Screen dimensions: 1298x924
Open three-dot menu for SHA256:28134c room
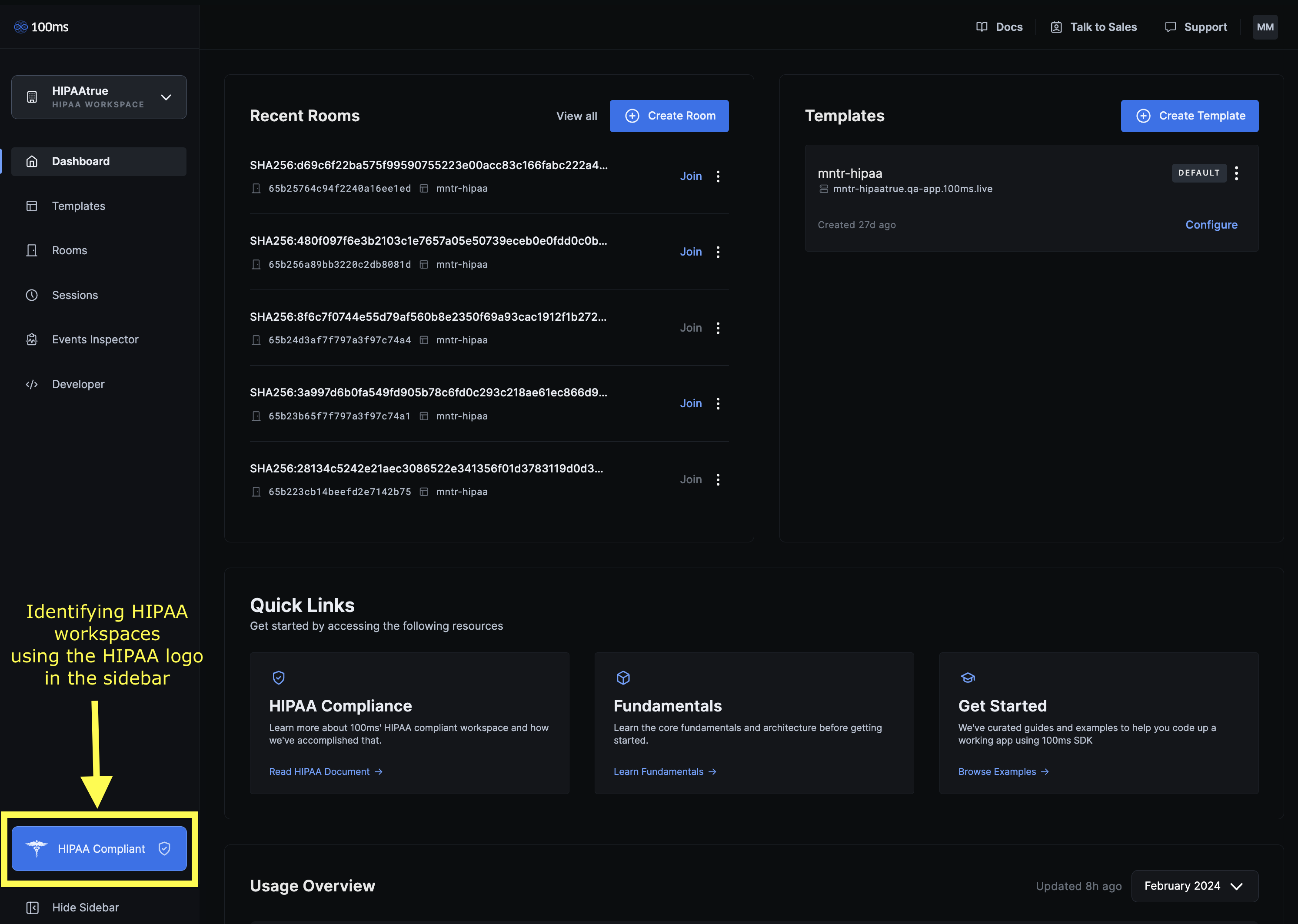coord(718,480)
